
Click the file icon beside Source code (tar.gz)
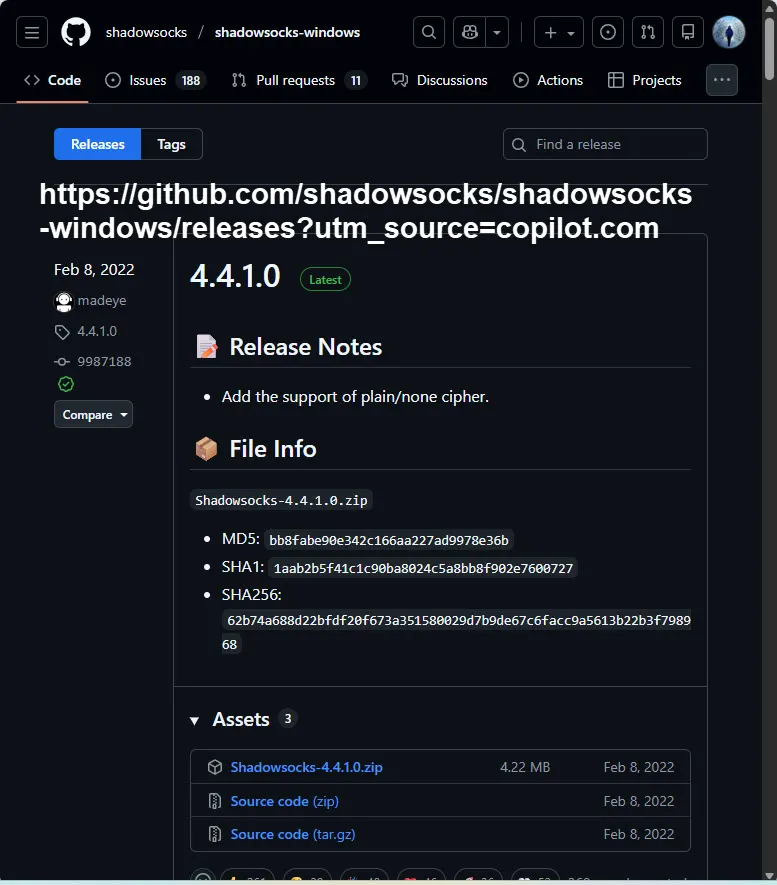click(214, 834)
